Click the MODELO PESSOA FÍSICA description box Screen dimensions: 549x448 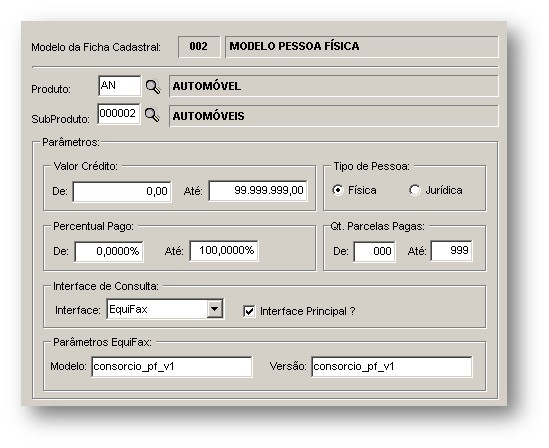coord(362,47)
